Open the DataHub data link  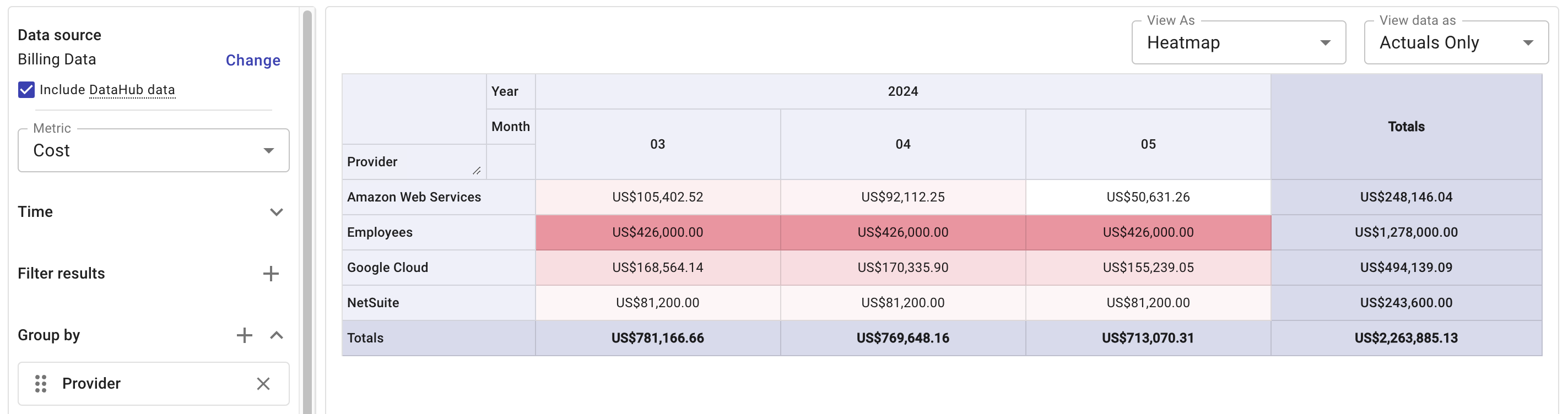[x=132, y=90]
